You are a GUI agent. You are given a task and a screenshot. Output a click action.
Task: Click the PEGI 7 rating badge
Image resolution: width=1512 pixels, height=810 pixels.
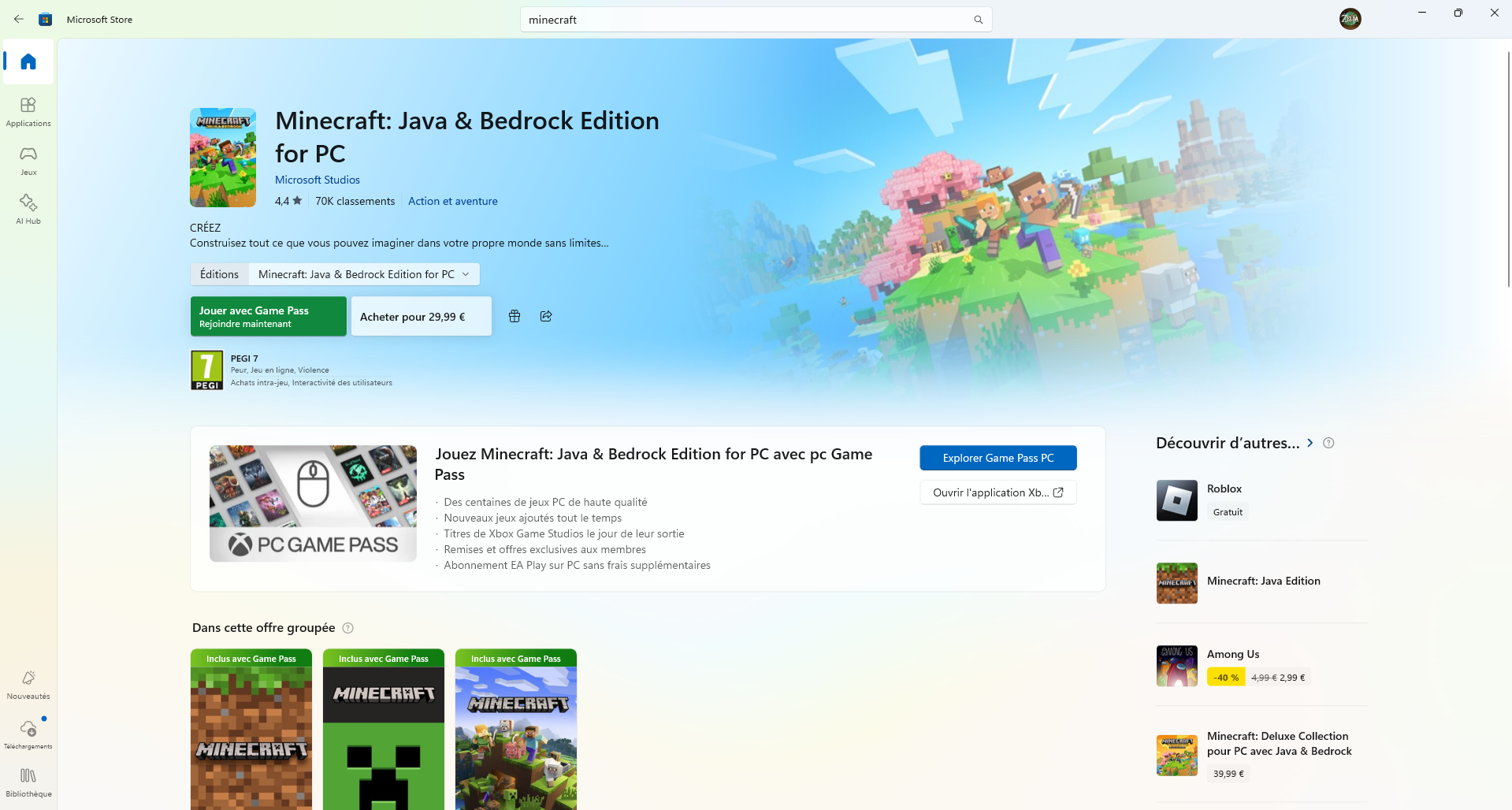(x=207, y=370)
